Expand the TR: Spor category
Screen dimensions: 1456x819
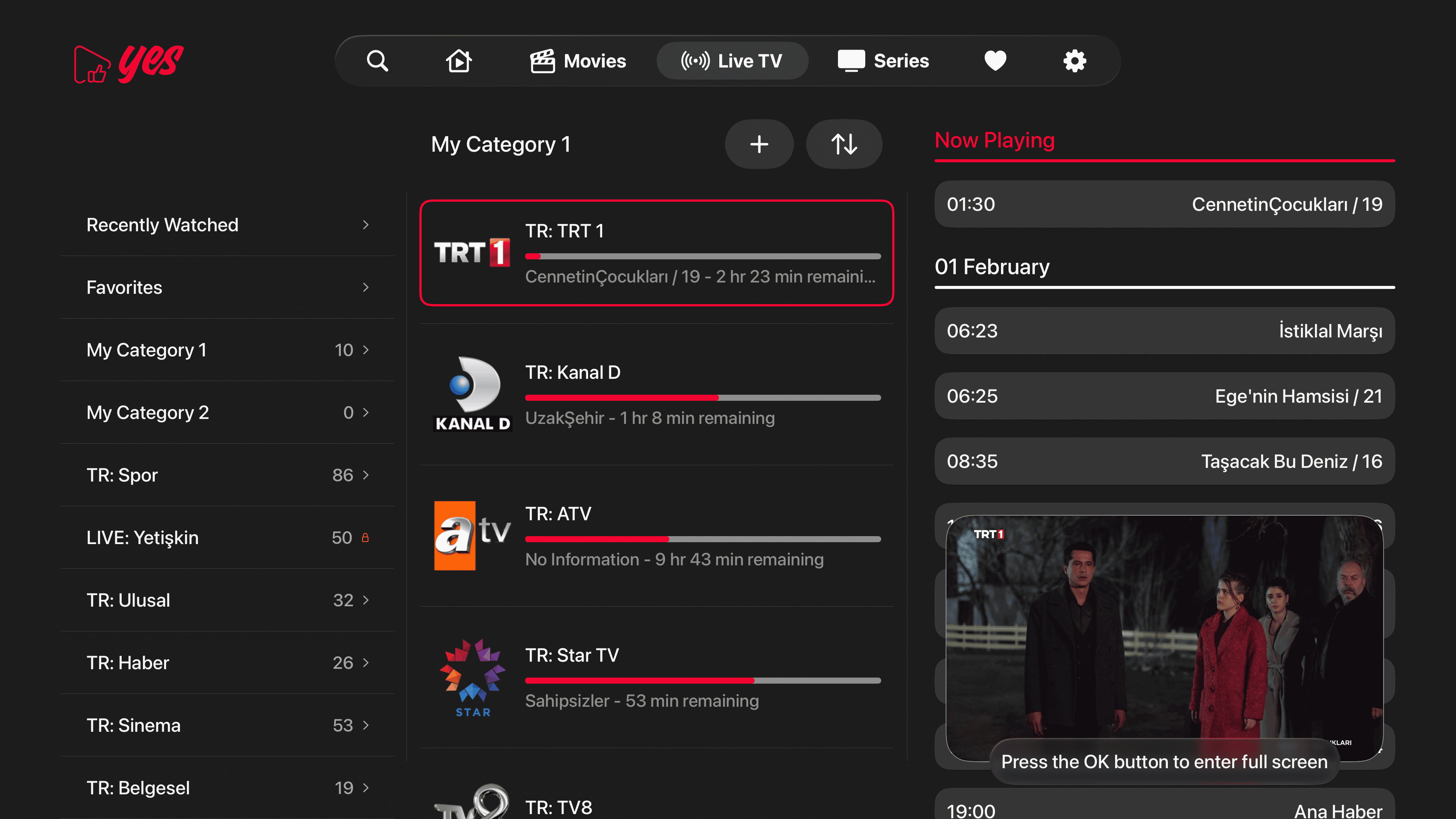click(366, 475)
